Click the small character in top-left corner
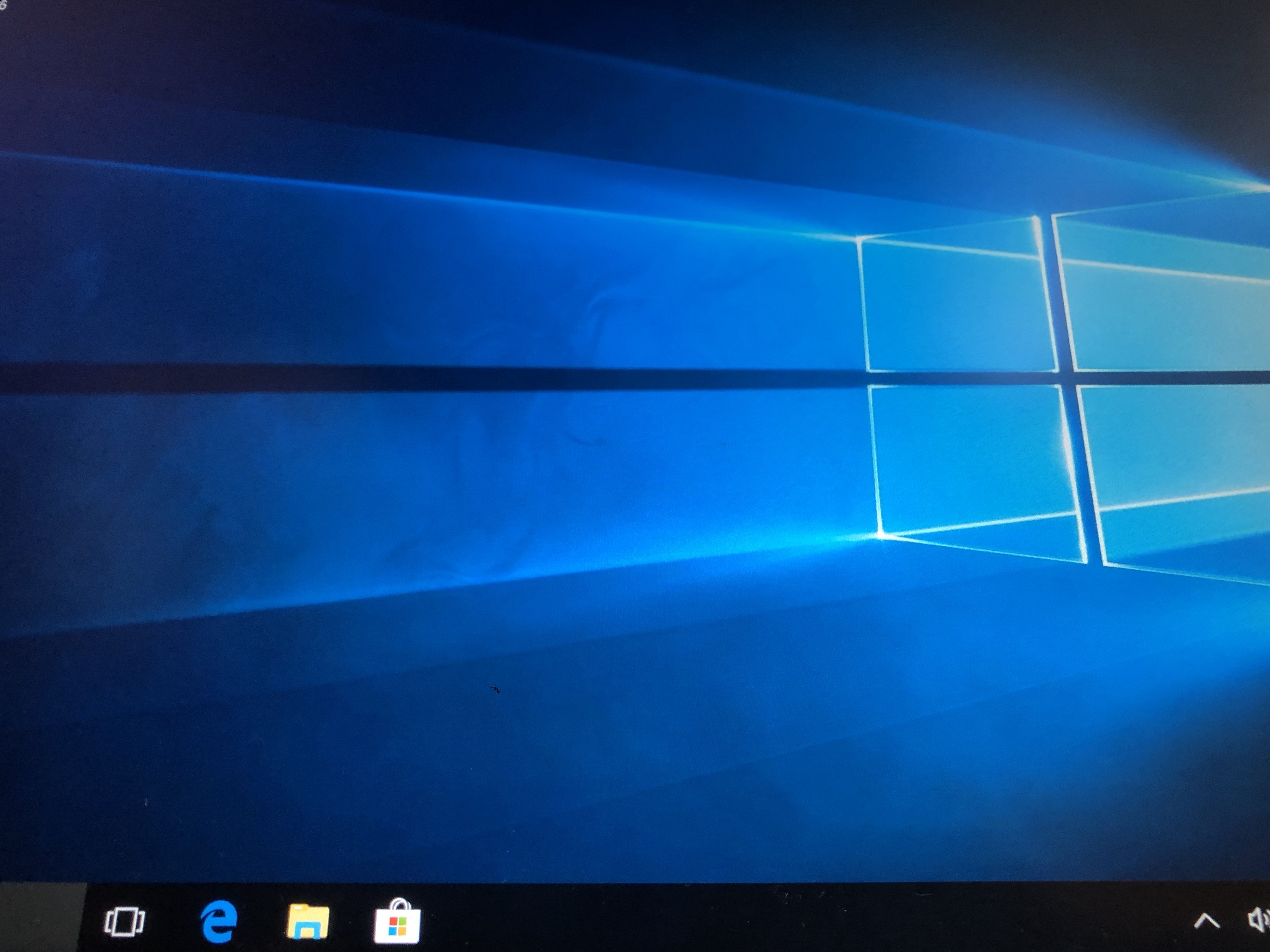Viewport: 1270px width, 952px height. point(3,6)
